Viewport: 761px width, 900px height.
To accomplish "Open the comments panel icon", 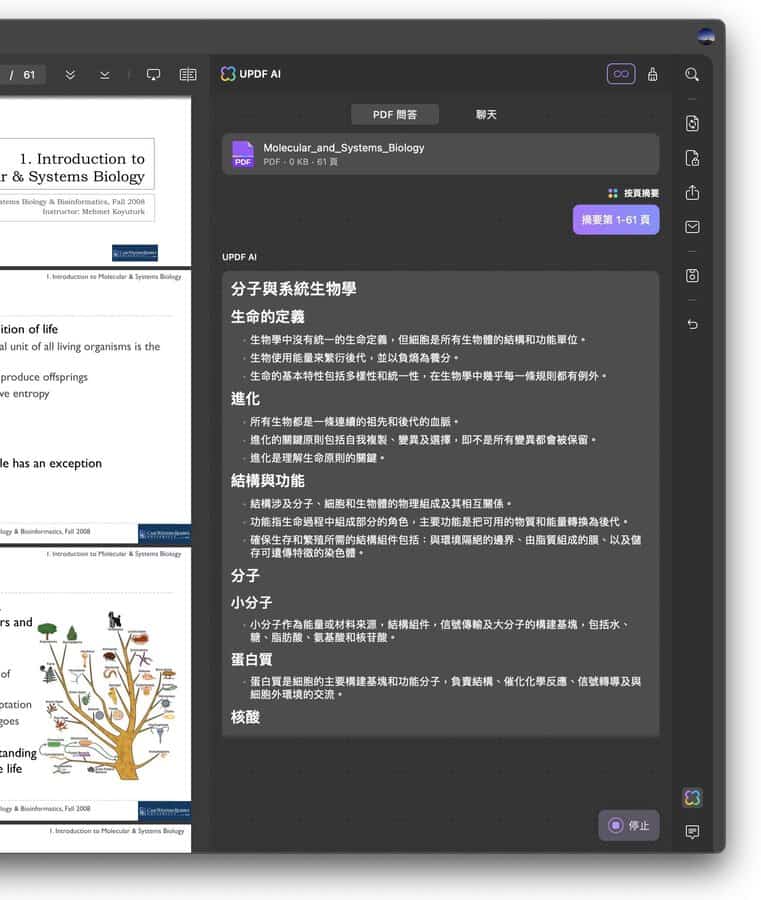I will click(x=692, y=832).
